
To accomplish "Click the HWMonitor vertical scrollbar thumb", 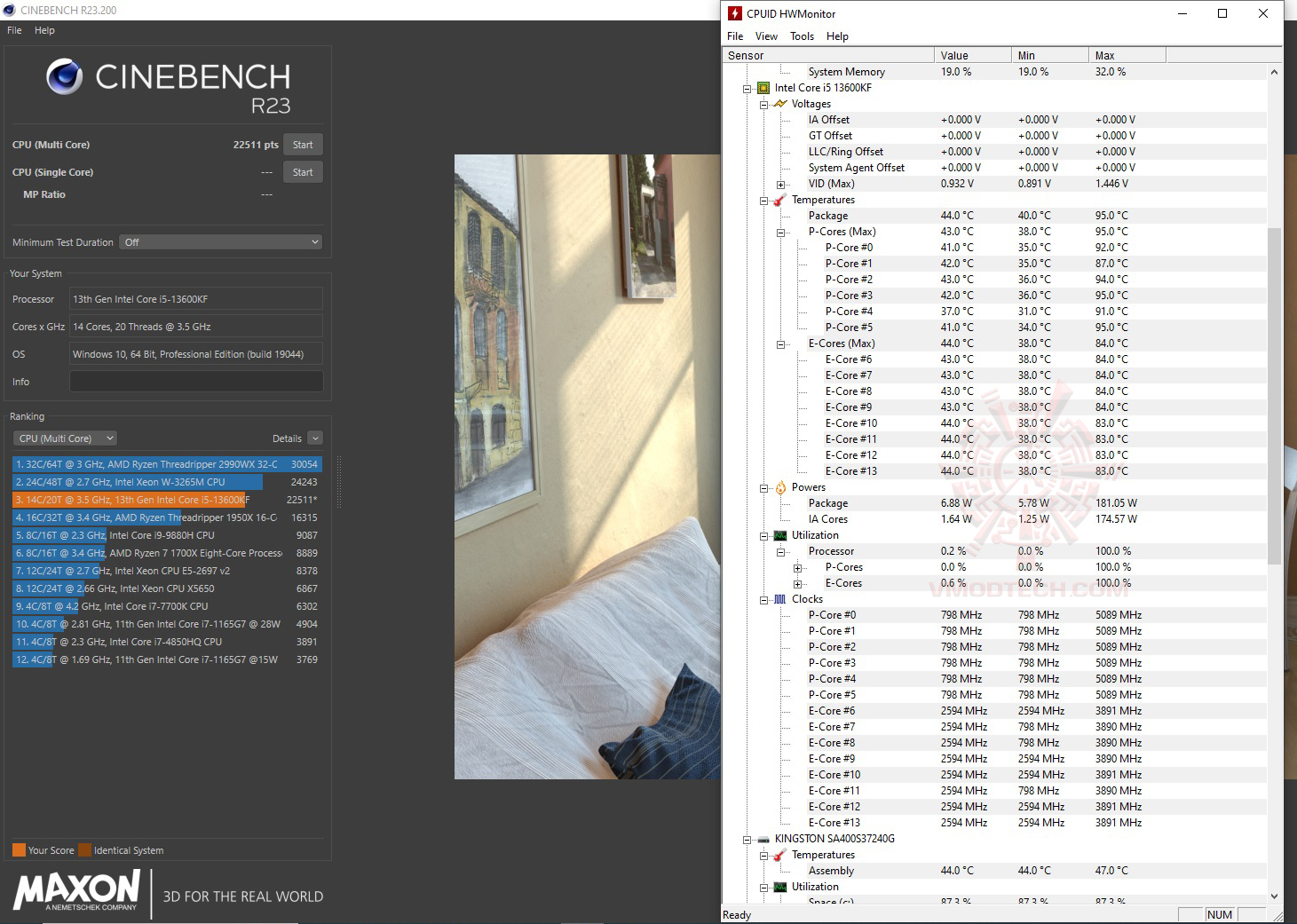I will click(x=1275, y=396).
